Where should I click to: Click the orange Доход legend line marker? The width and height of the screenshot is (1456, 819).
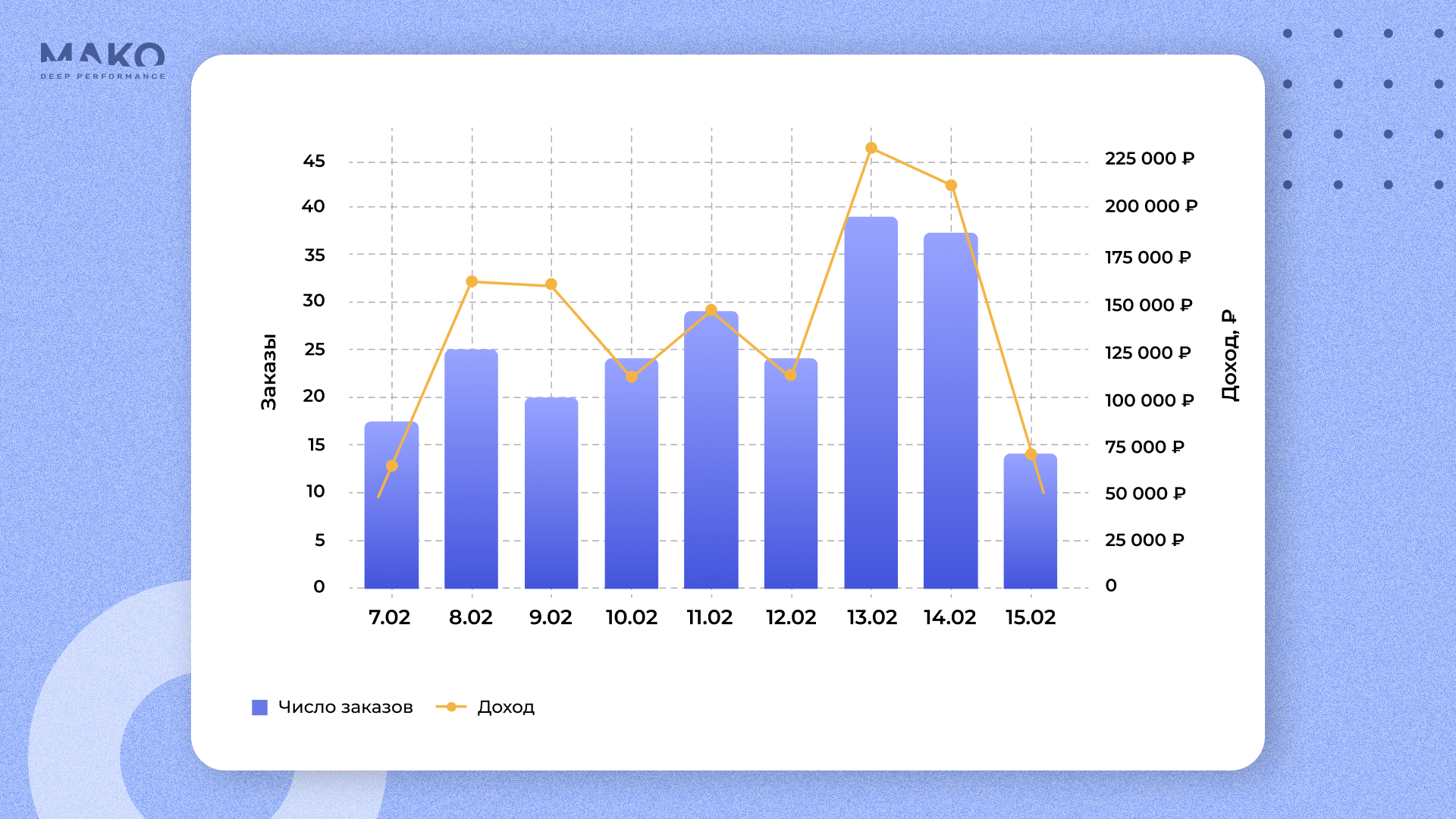451,707
